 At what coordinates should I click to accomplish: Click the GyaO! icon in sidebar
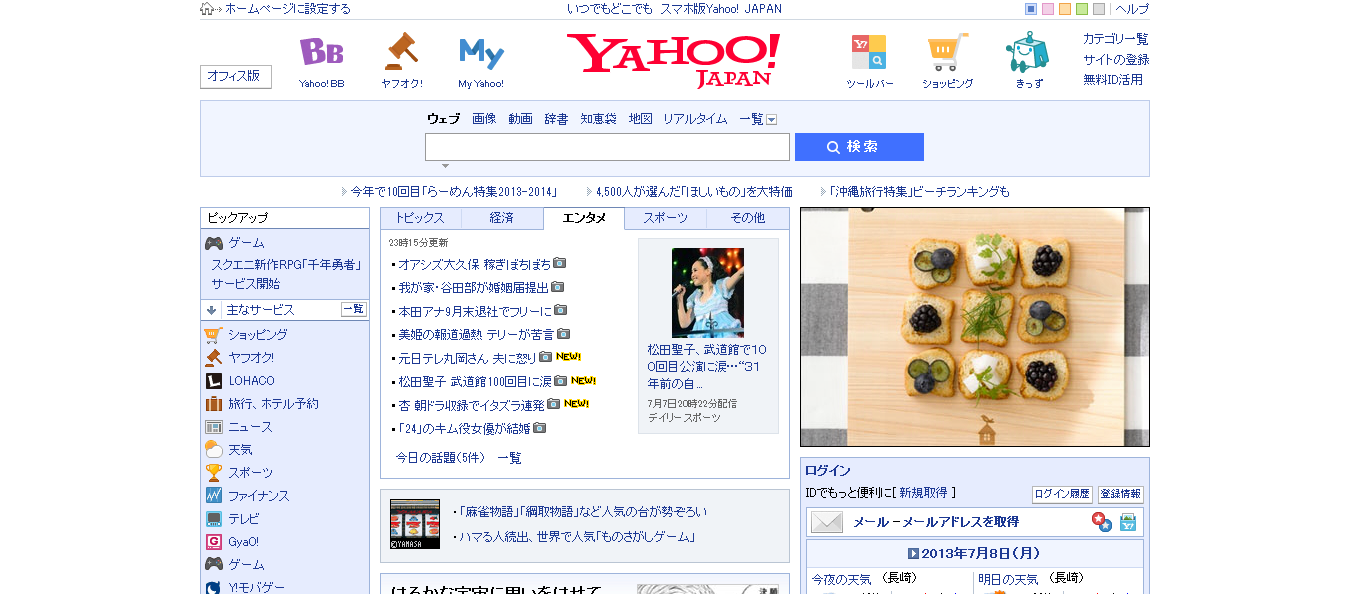213,542
